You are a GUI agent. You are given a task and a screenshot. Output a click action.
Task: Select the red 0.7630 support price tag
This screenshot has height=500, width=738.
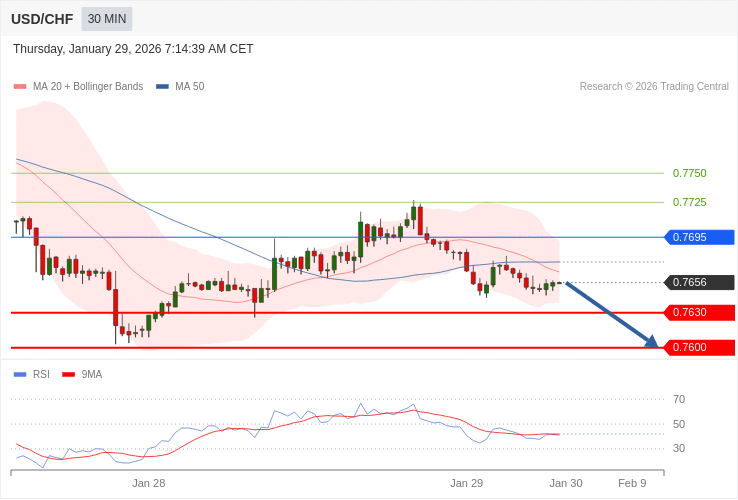699,313
